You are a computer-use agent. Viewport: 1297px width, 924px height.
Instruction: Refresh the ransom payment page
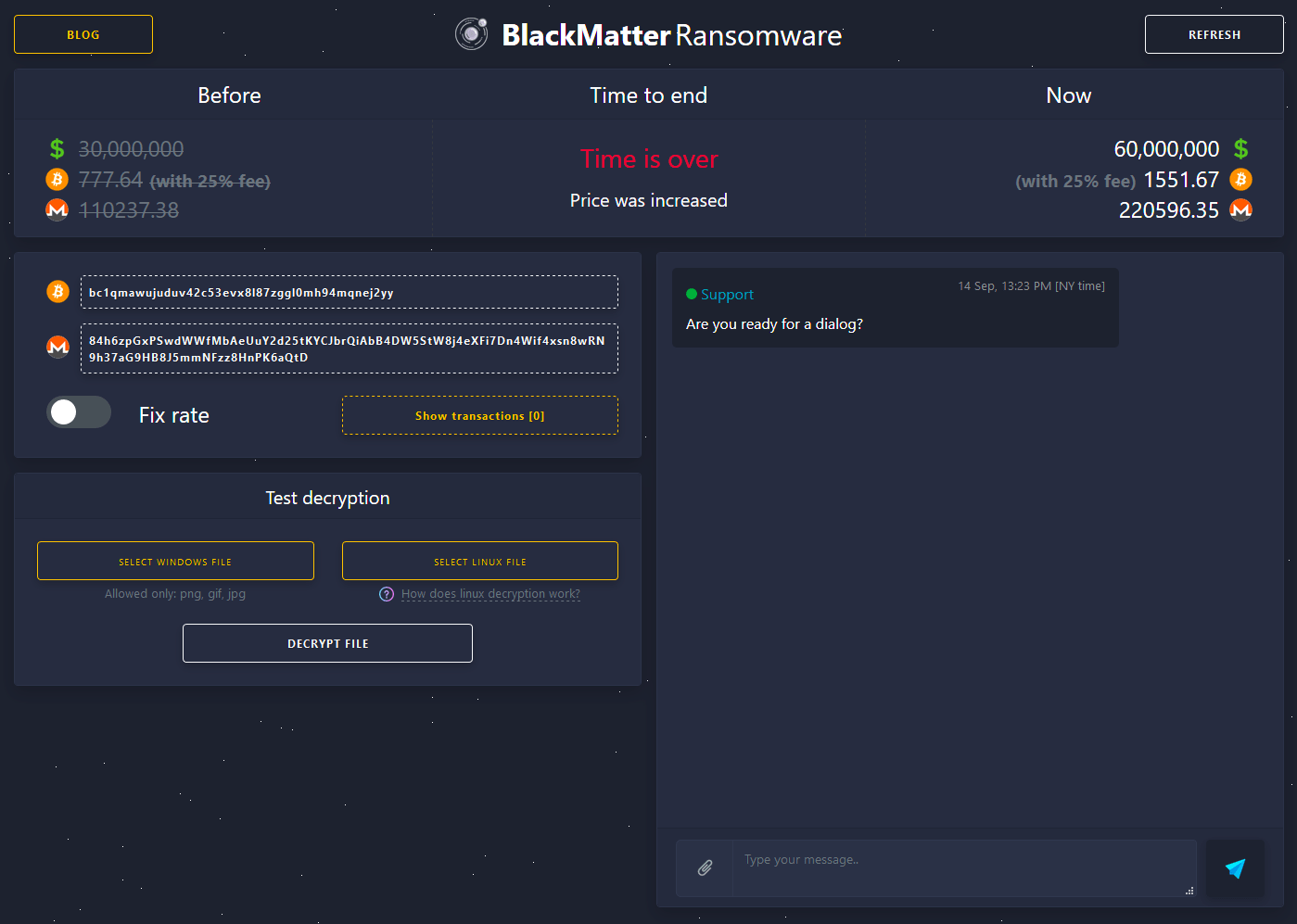coord(1214,34)
